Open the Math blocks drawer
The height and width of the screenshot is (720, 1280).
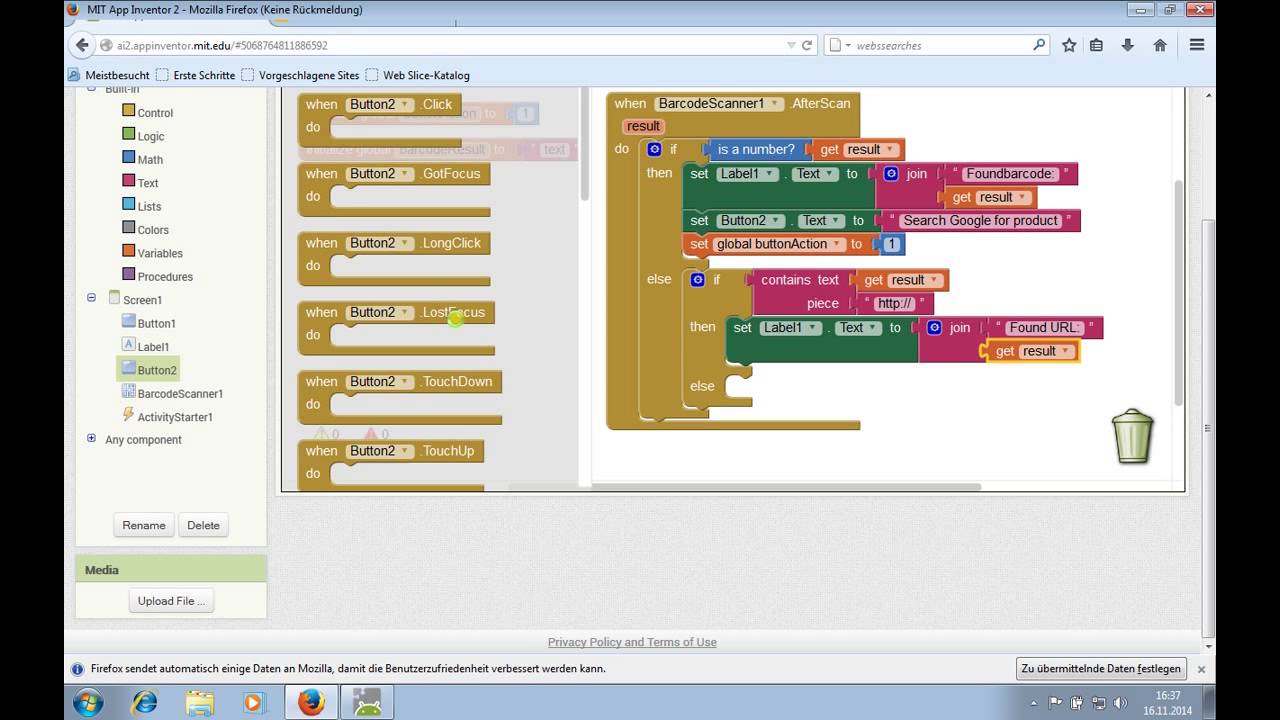click(x=142, y=159)
